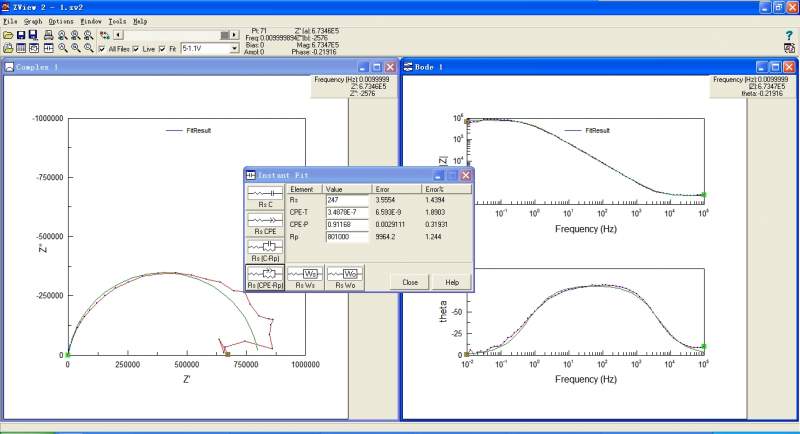This screenshot has height=434, width=800.
Task: Click the last magnifier icon in the upper toolbar row
Action: 89,35
